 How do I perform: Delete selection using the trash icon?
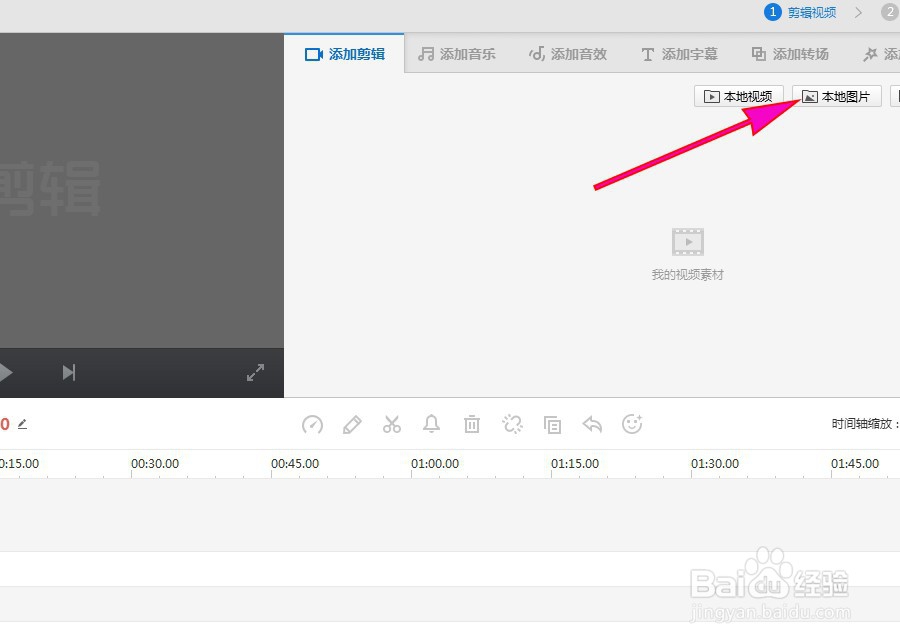click(472, 424)
